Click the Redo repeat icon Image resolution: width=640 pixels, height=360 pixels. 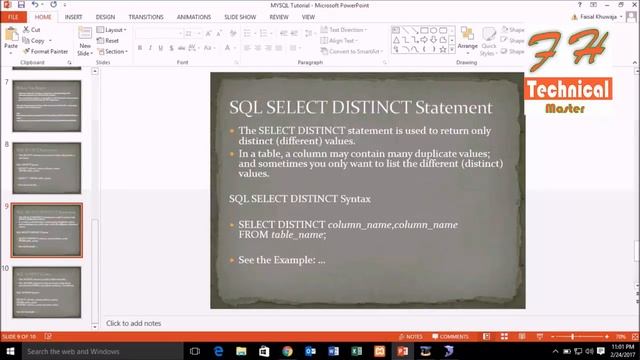pos(53,5)
